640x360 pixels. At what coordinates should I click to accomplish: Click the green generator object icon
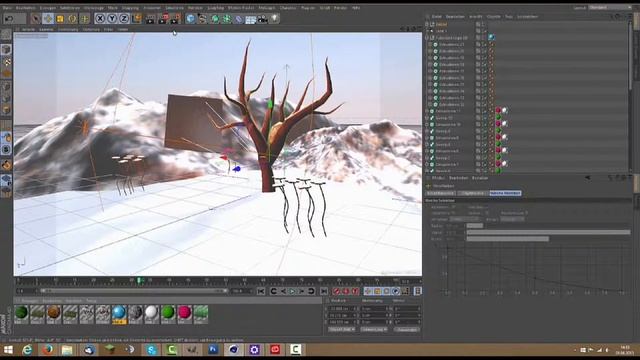(215, 18)
